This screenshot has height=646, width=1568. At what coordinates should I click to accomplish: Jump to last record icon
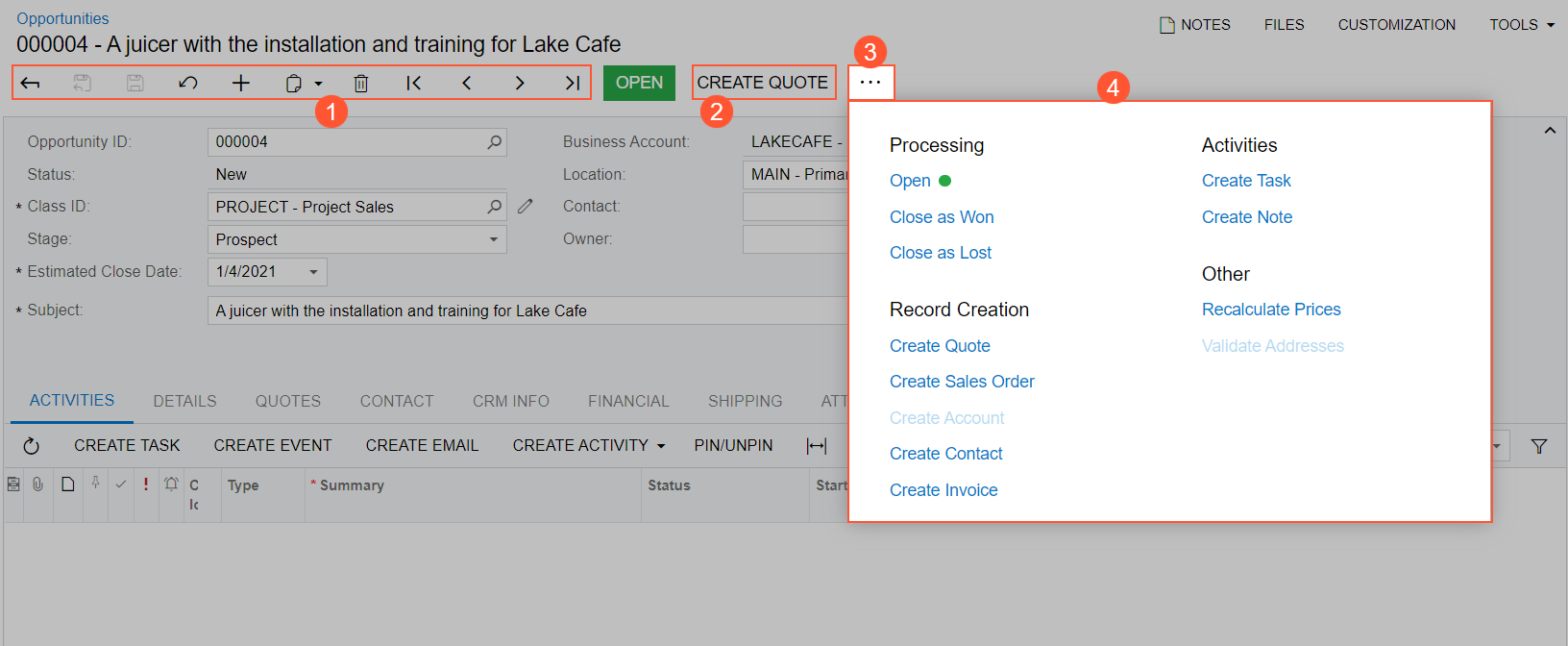[x=573, y=84]
